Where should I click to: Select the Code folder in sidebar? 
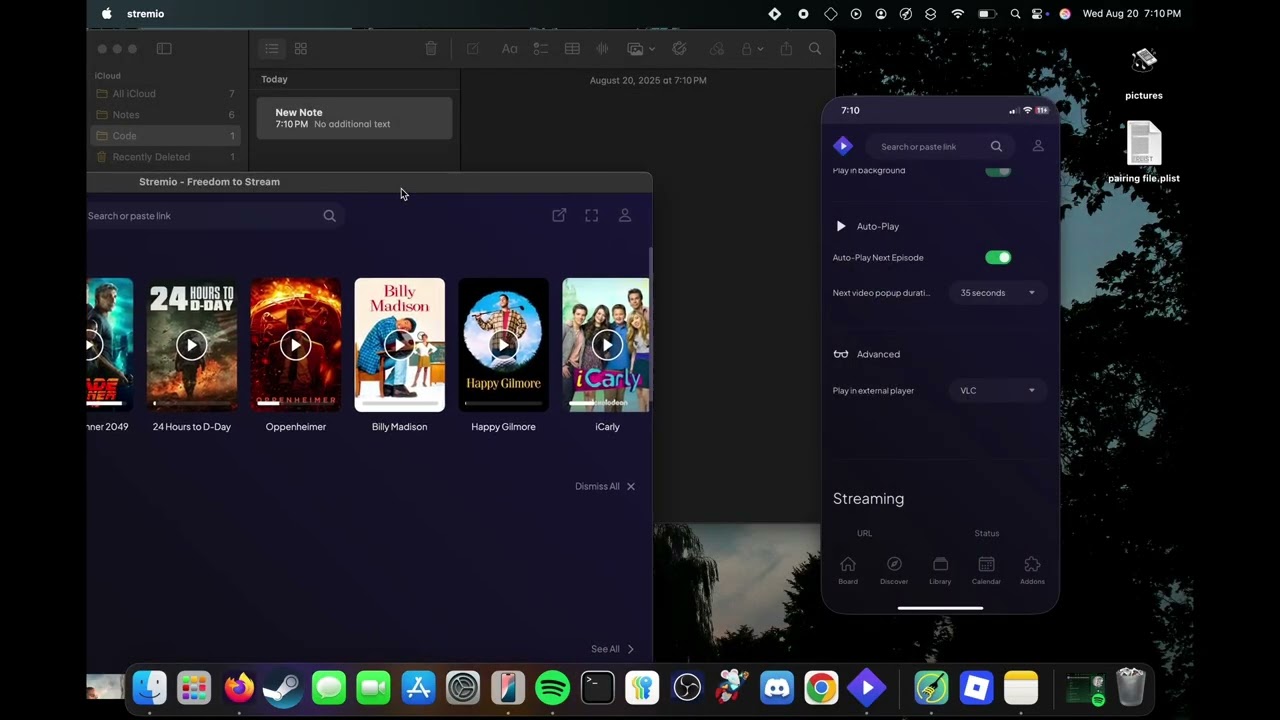pyautogui.click(x=165, y=135)
